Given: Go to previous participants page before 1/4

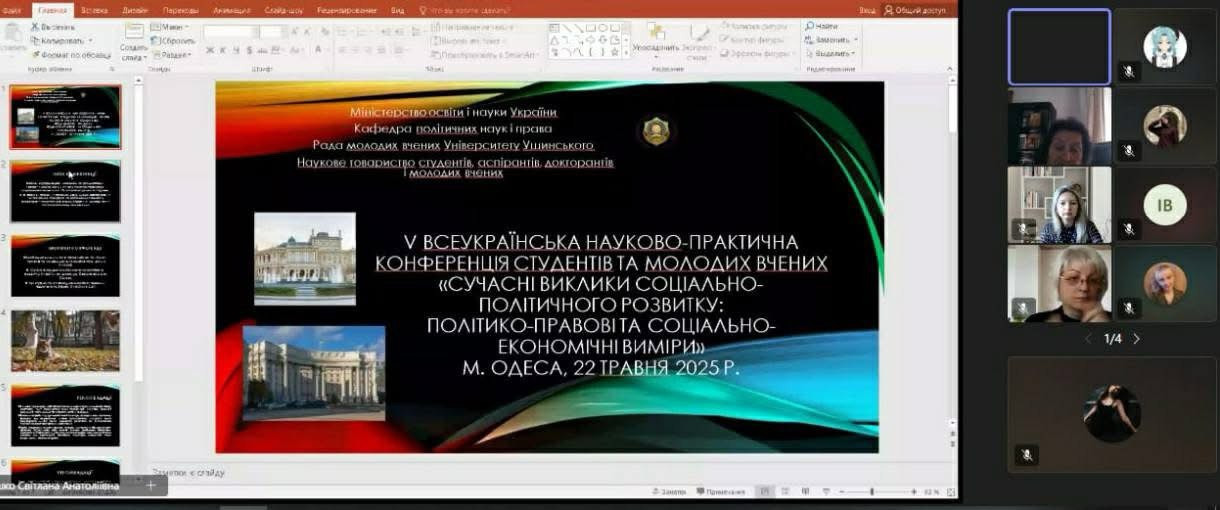Looking at the screenshot, I should (x=1090, y=339).
